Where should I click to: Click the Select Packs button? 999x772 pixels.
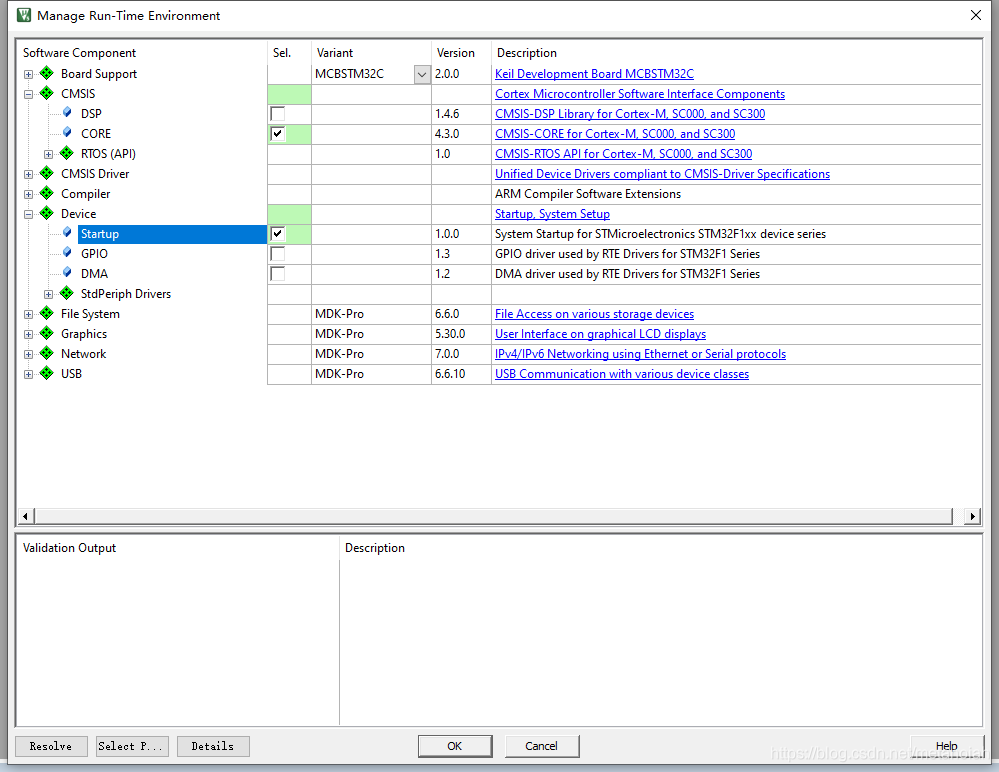coord(133,746)
